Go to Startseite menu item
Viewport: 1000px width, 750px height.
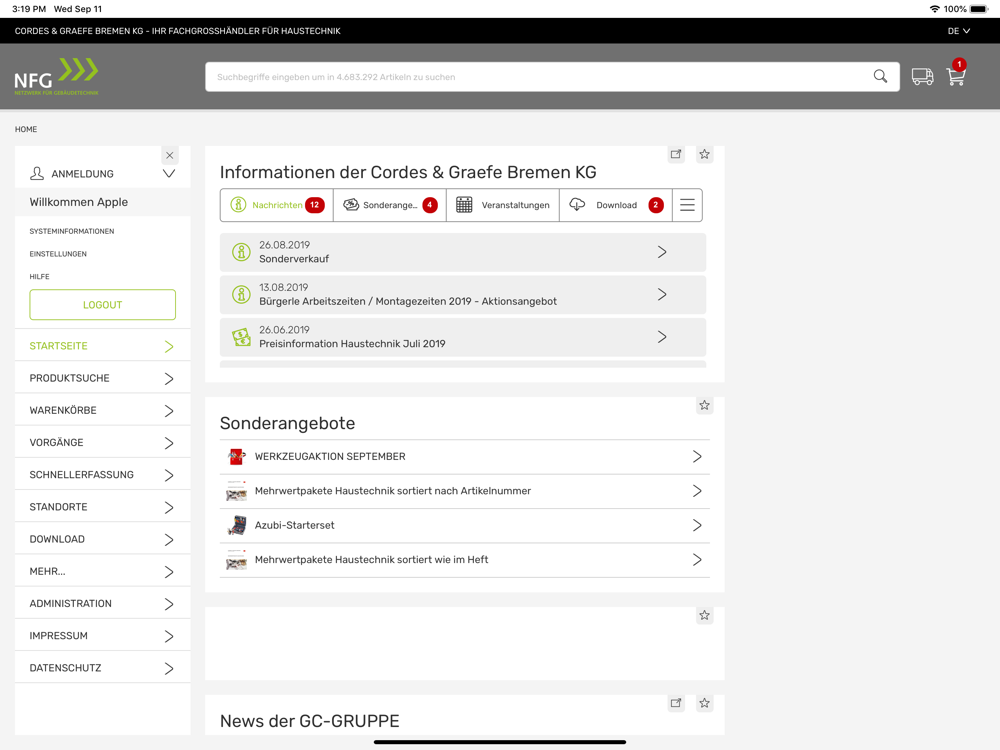(102, 346)
